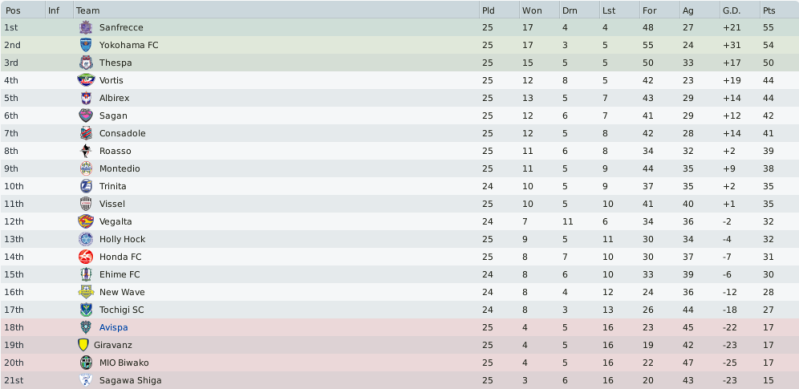Click the Vegalta club crest icon
Viewport: 799px width, 389px height.
[86, 221]
